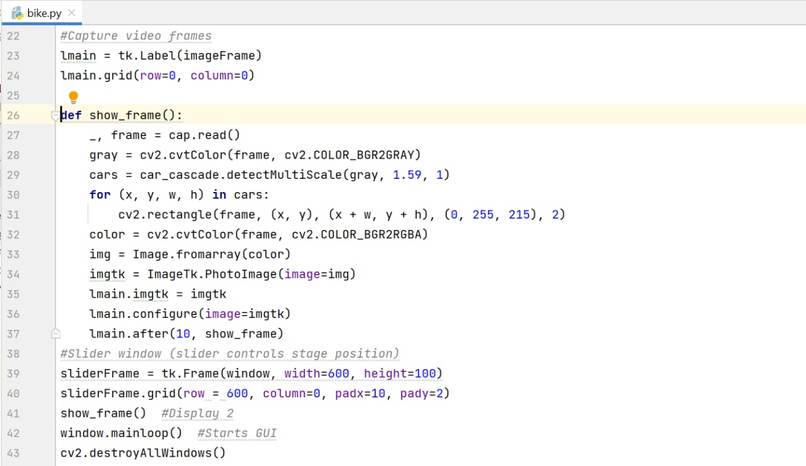Place cursor on 'def show_frame():'
Screen dimensions: 806x466
(121, 115)
